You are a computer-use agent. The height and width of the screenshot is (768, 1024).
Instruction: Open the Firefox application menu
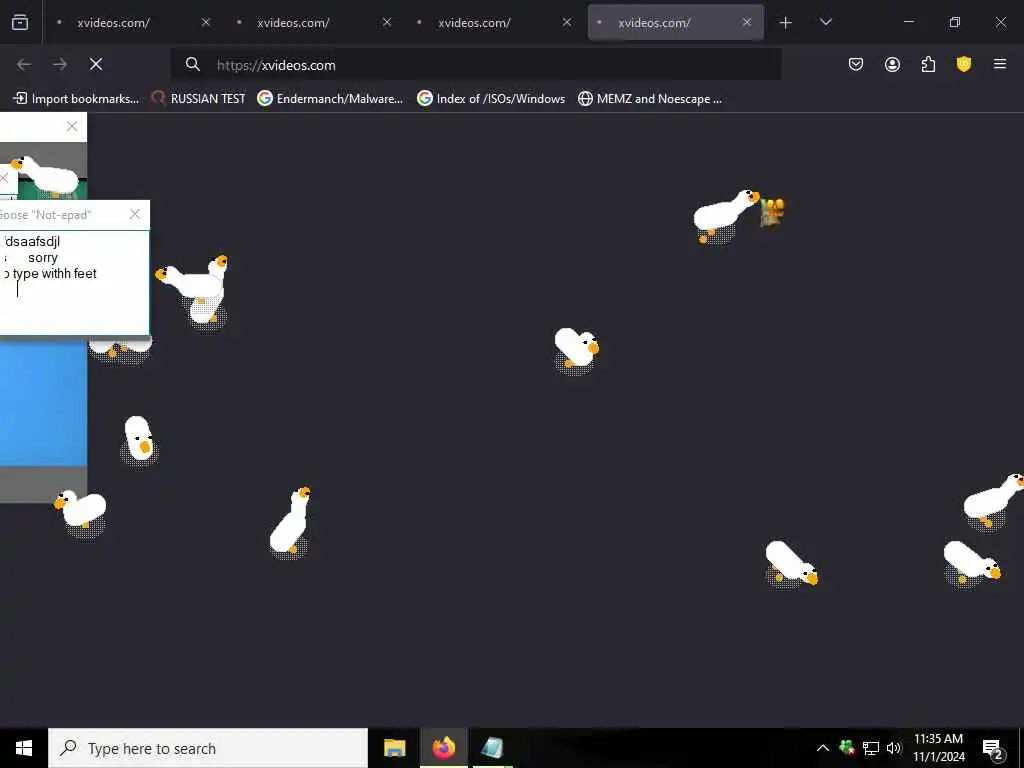pos(1000,64)
